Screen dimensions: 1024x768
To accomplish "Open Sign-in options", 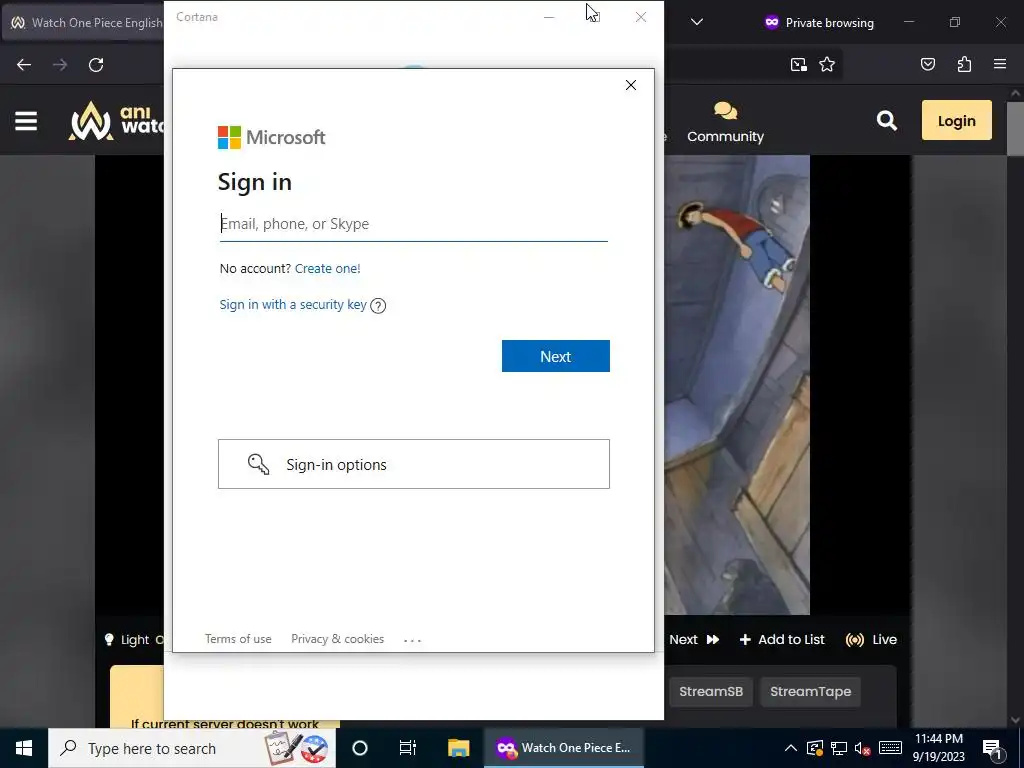I will point(413,464).
